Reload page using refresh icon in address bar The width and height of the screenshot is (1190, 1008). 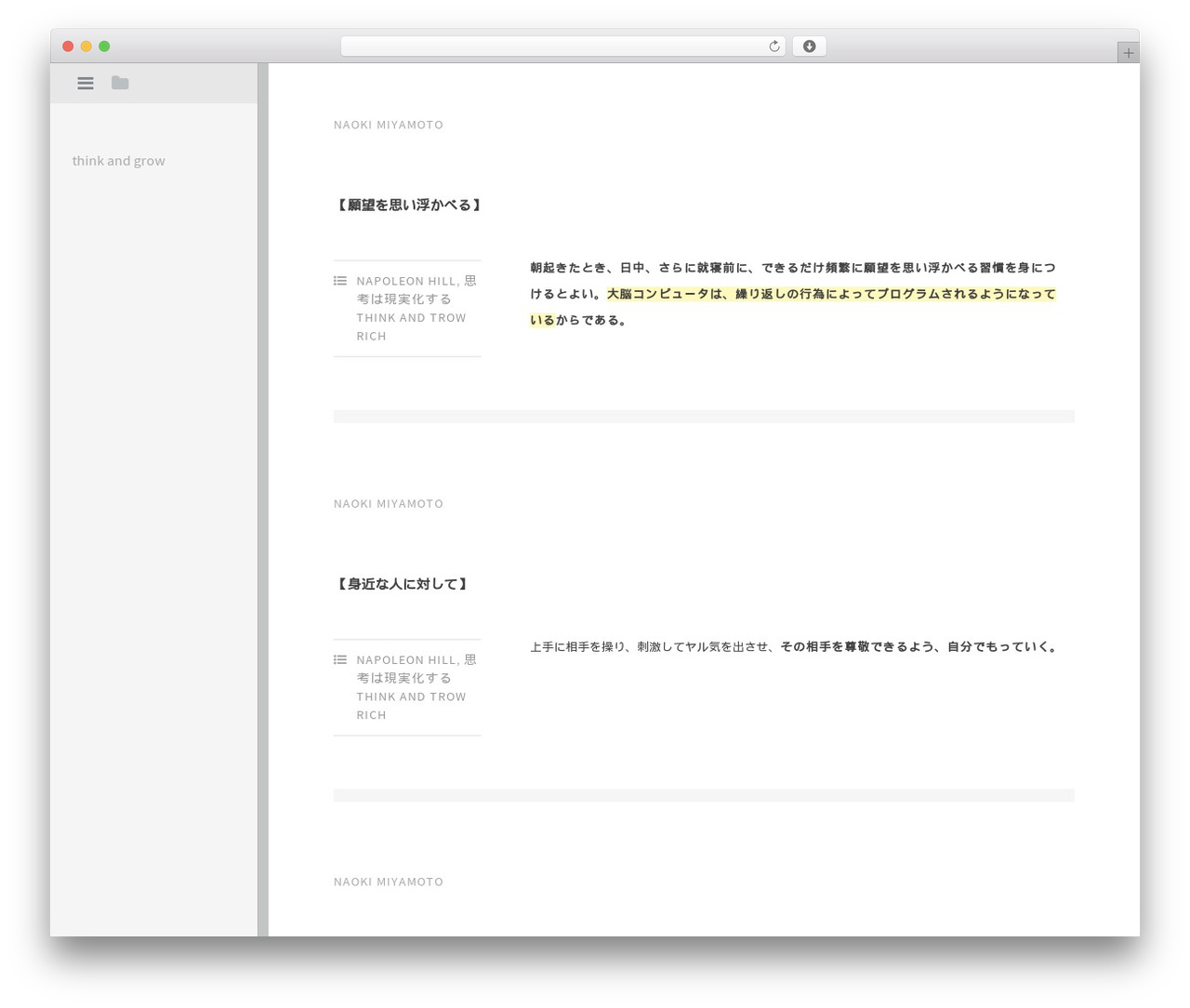[773, 46]
